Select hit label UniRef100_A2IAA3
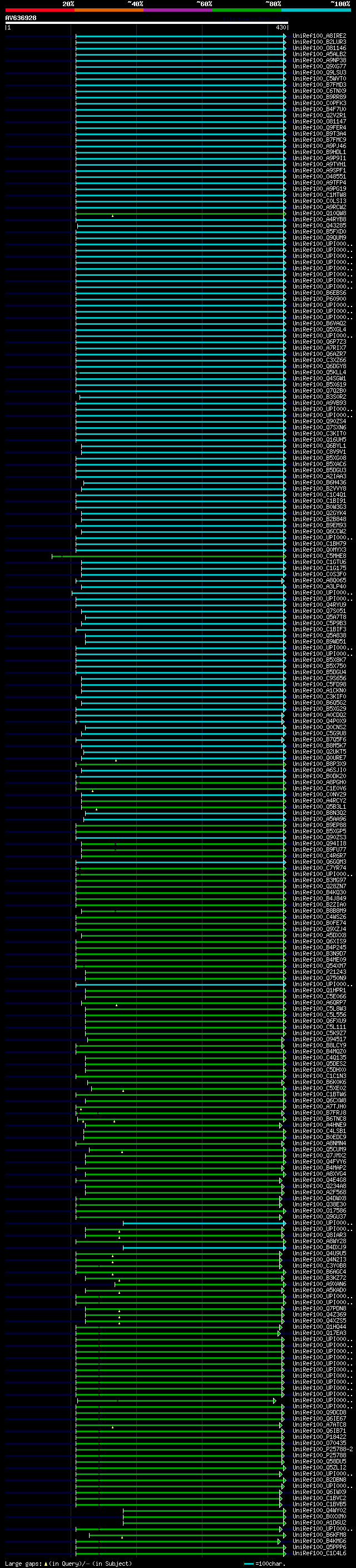356x1568 pixels. 319,476
